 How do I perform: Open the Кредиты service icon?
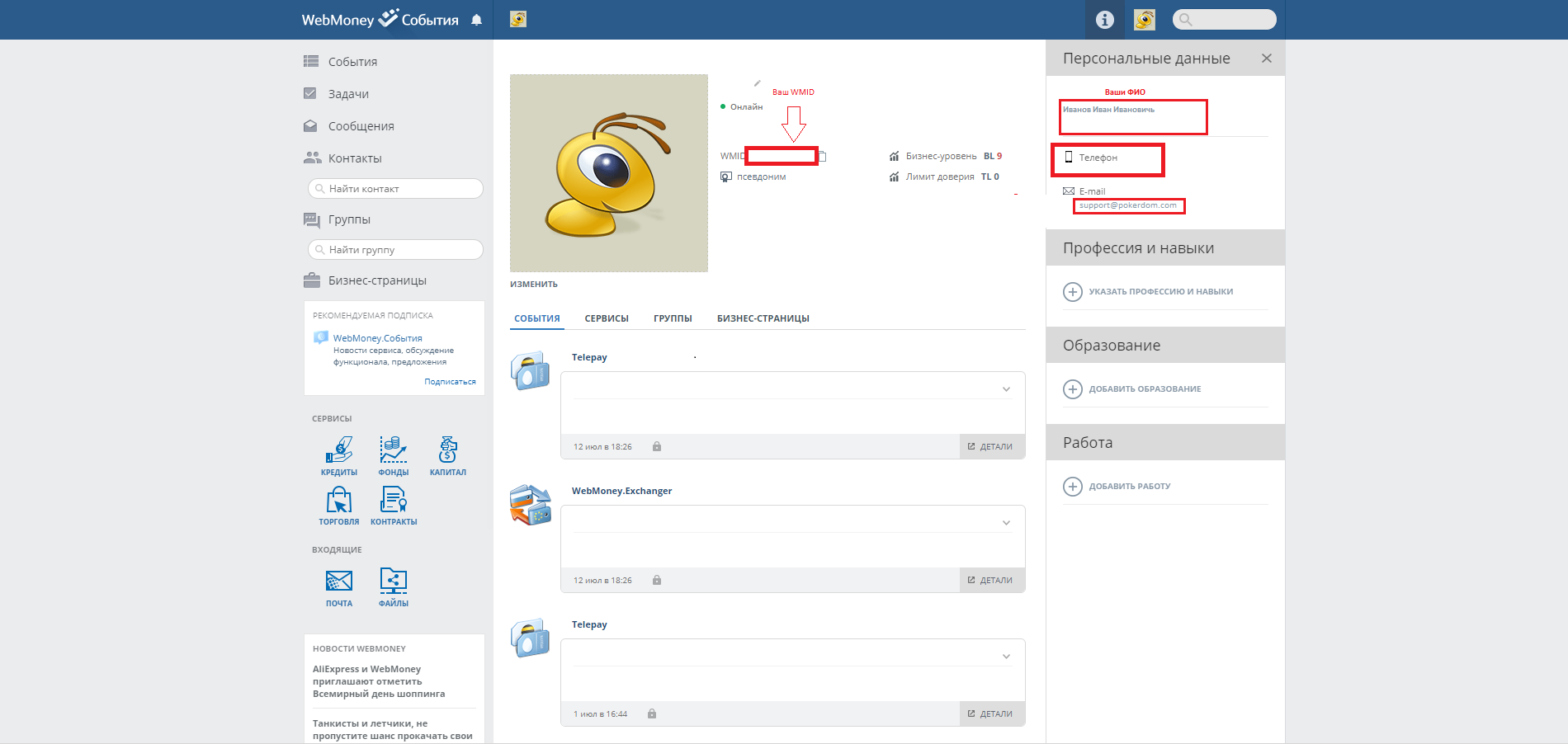click(339, 456)
